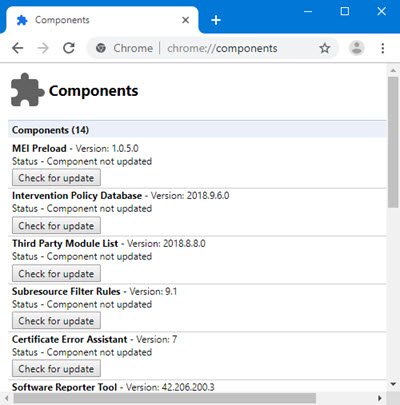Screen dimensions: 400x405
Task: Select the Components tab
Action: tap(100, 20)
